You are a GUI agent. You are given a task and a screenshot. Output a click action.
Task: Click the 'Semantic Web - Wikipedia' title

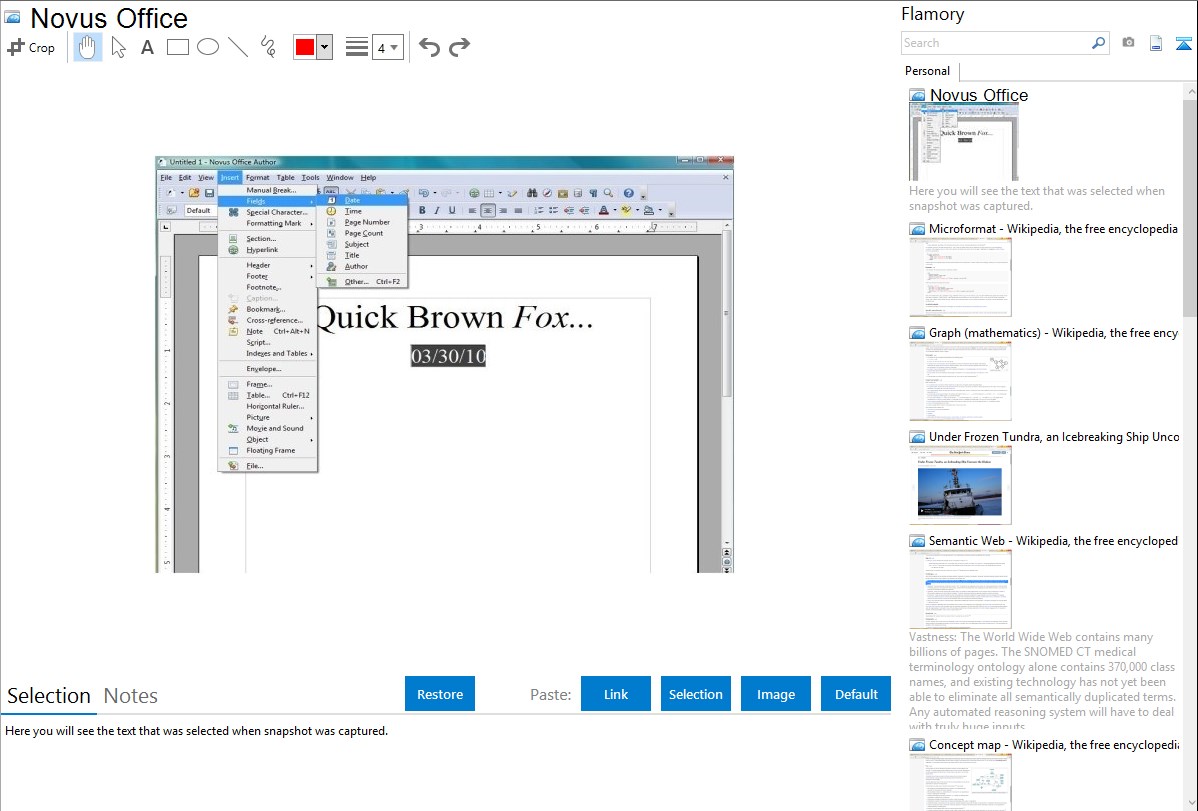pos(1053,541)
